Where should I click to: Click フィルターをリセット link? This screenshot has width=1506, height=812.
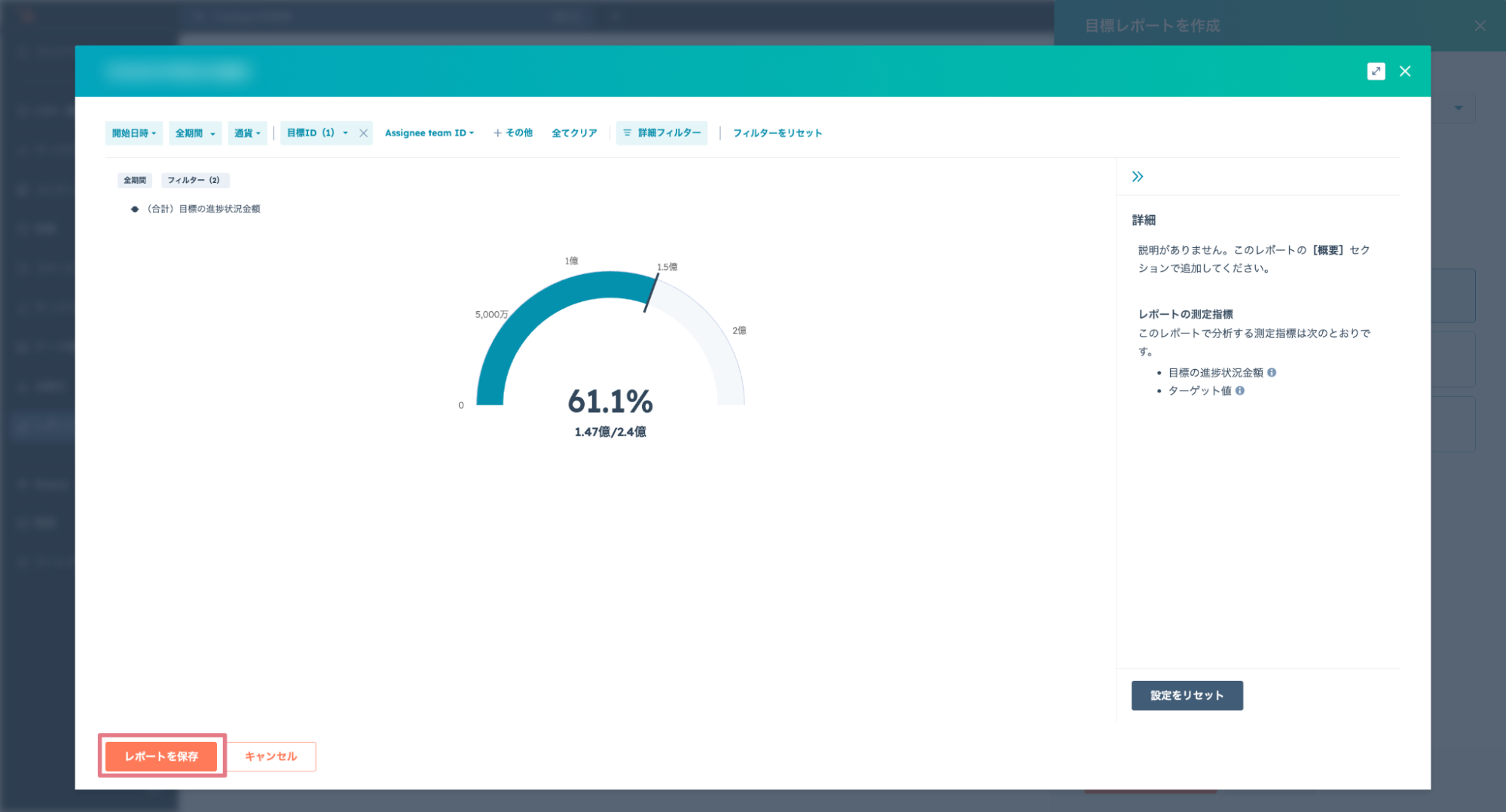click(777, 133)
